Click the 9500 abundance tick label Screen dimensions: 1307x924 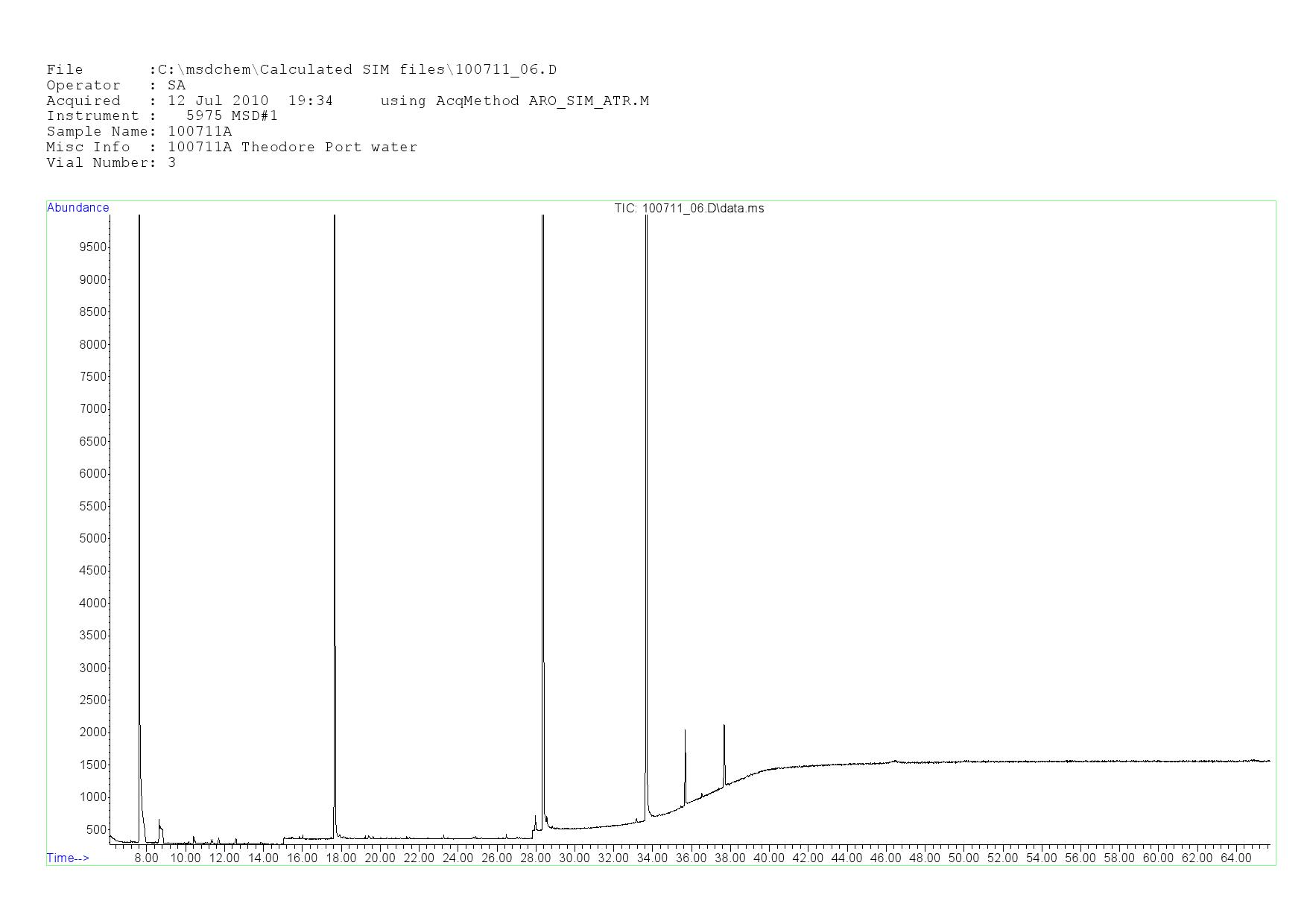click(92, 247)
